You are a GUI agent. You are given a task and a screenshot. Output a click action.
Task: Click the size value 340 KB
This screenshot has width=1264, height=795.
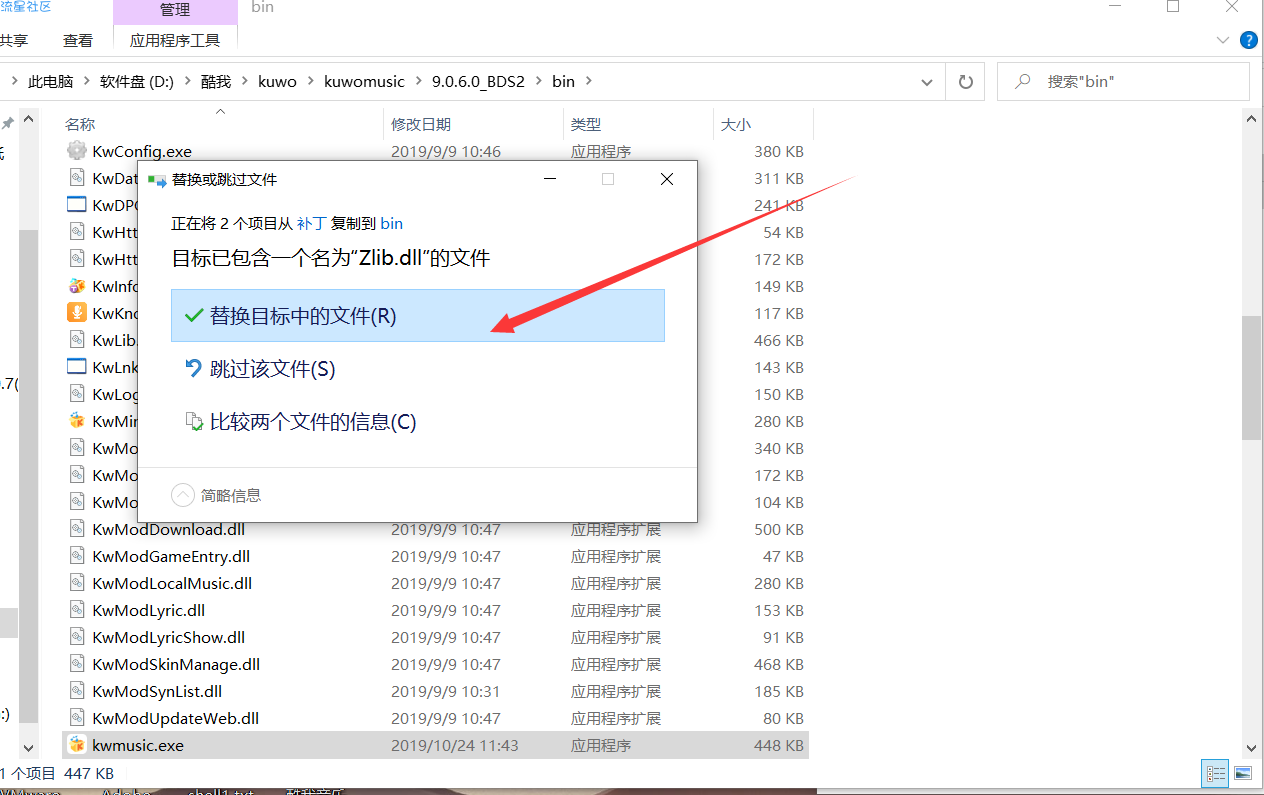click(x=779, y=448)
